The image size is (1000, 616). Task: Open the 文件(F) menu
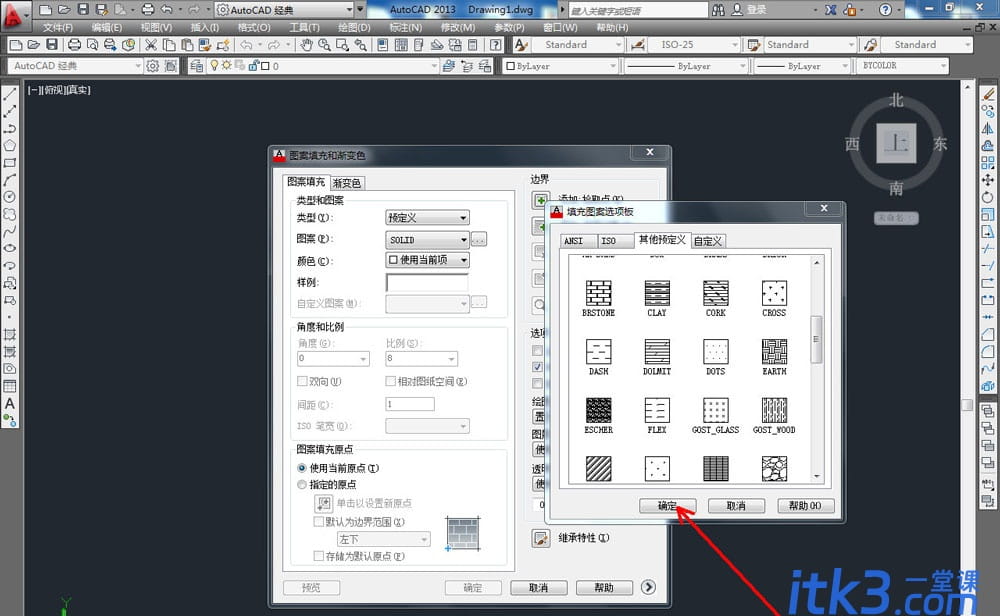click(x=58, y=27)
